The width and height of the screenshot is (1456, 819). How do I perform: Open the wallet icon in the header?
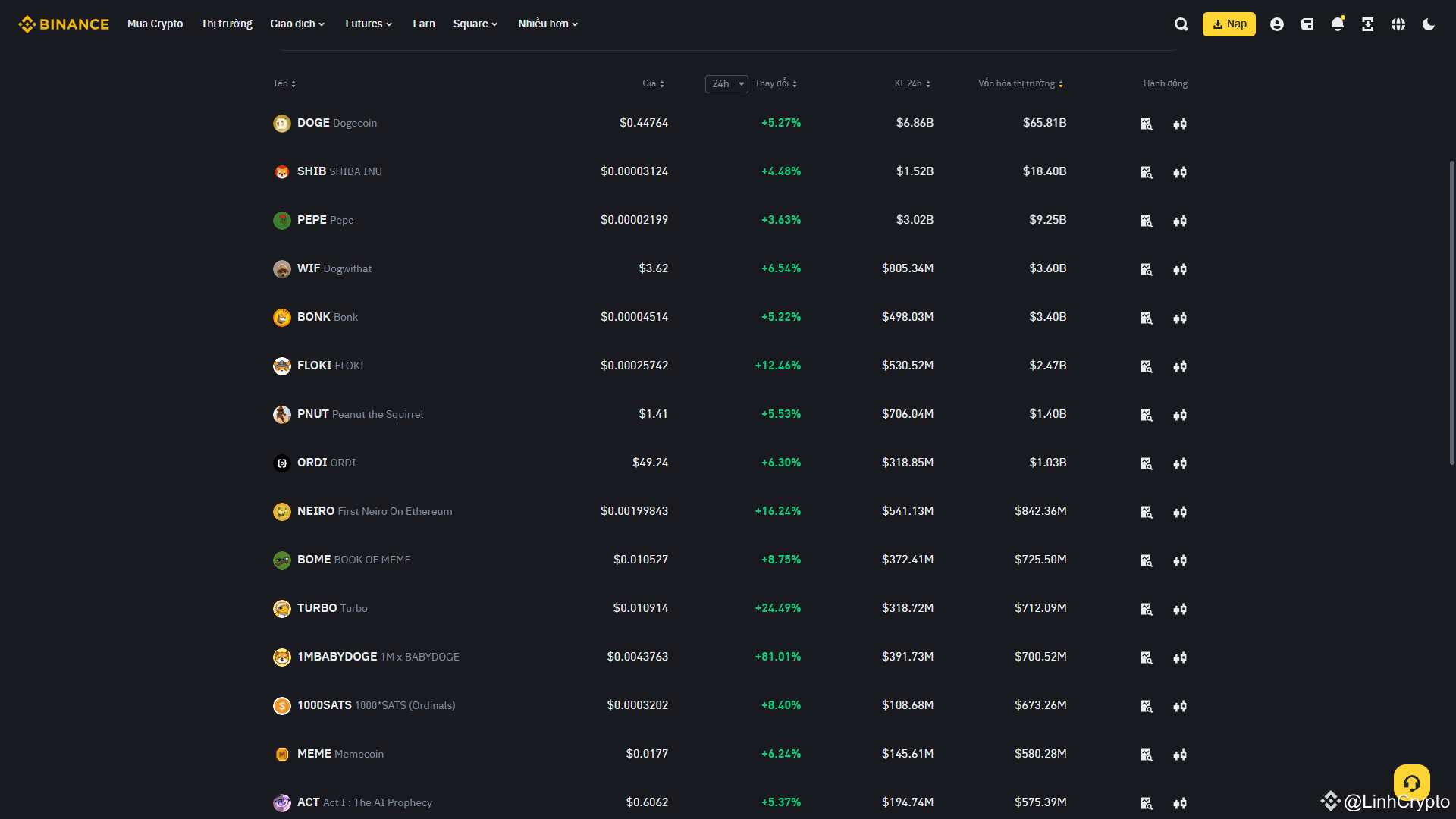[x=1307, y=24]
